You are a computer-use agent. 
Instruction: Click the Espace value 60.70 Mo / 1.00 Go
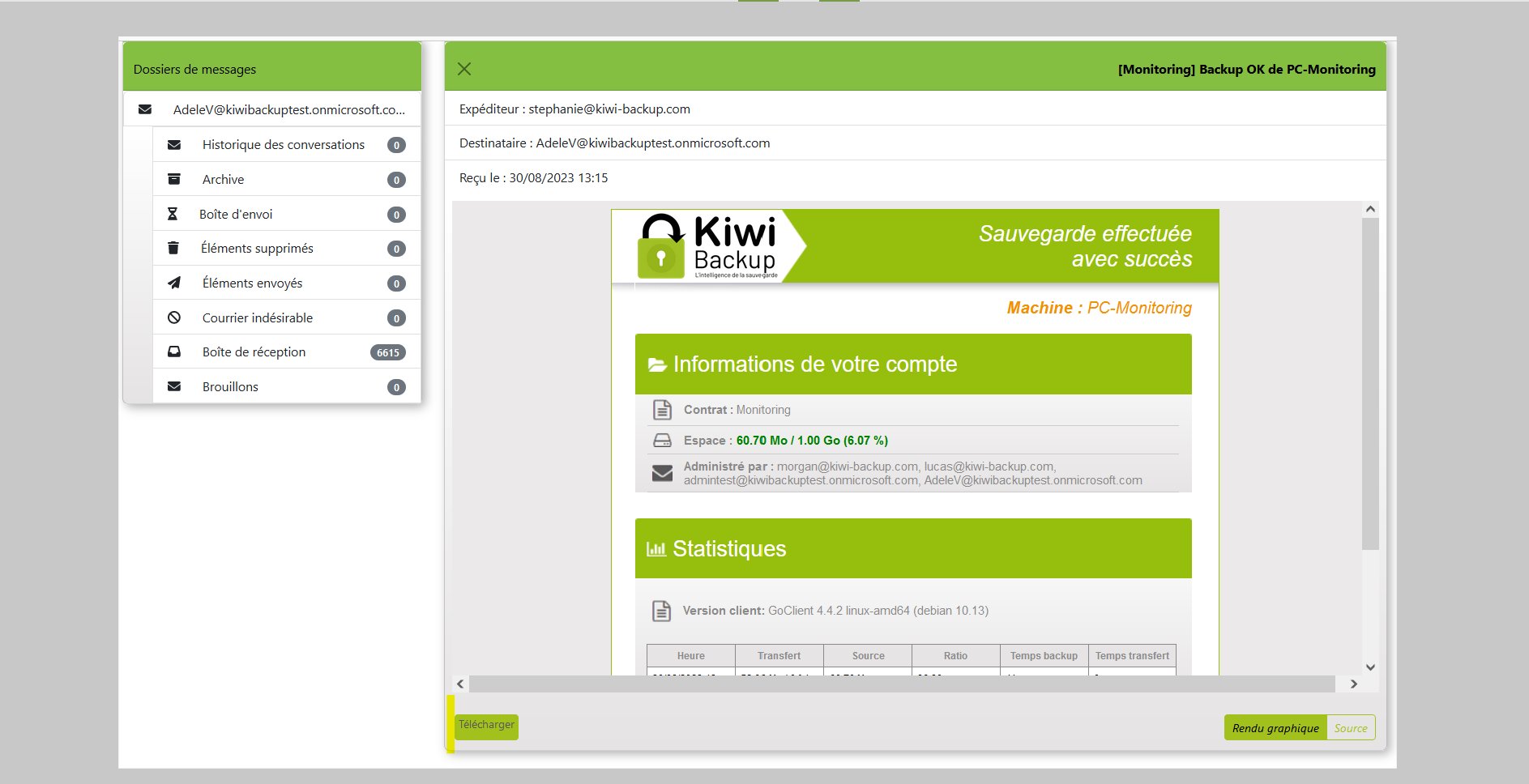coord(812,441)
